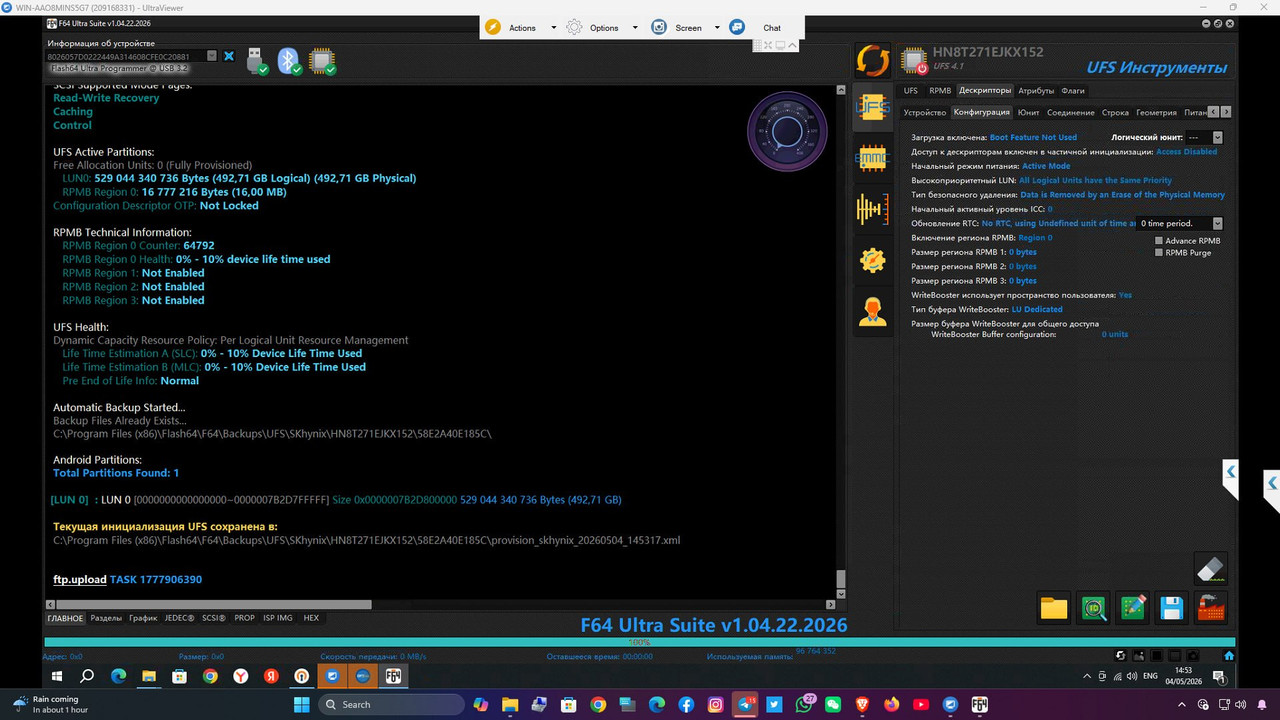Screen dimensions: 1280x720
Task: Click the UltraViewer Chat button label
Action: [x=772, y=28]
